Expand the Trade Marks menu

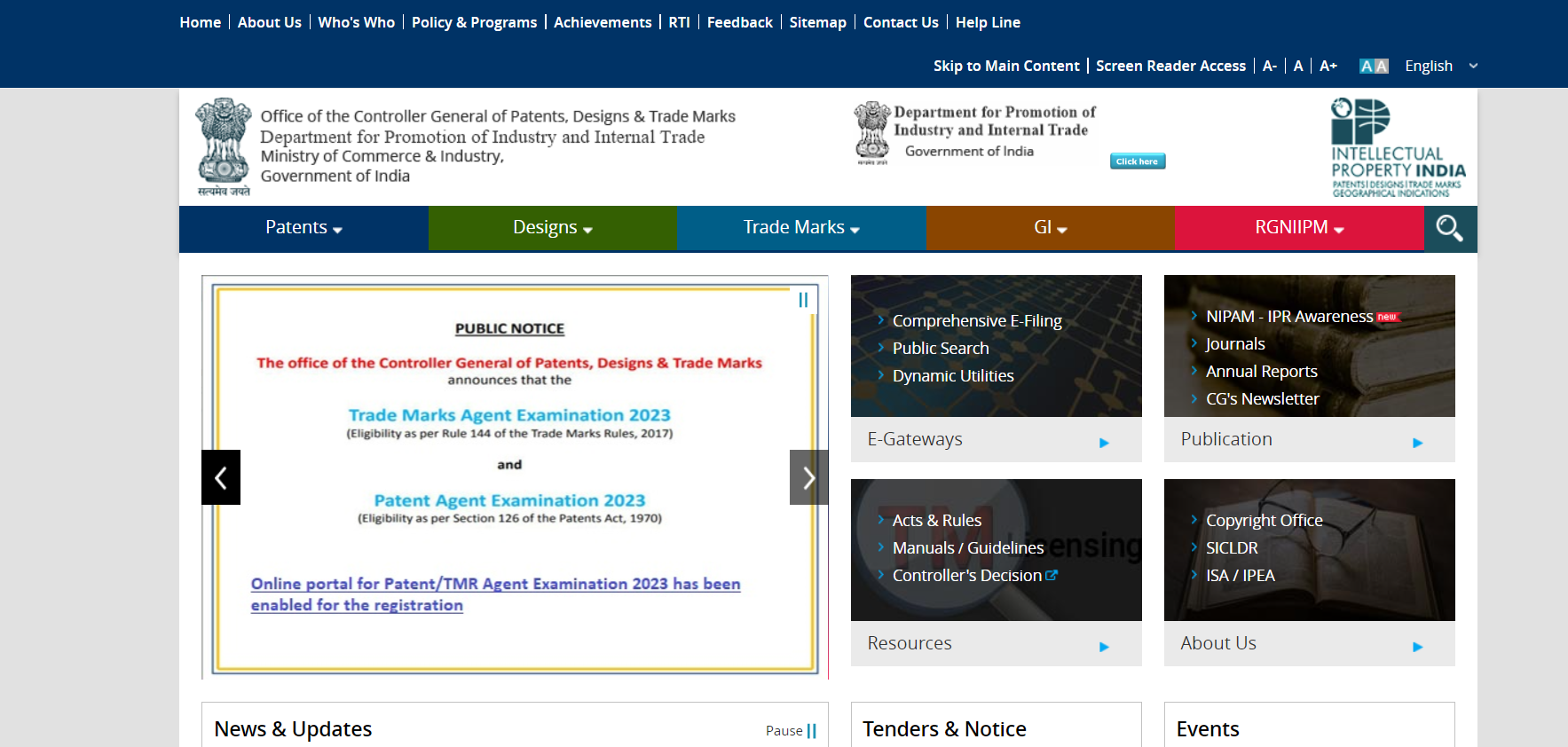pyautogui.click(x=801, y=228)
